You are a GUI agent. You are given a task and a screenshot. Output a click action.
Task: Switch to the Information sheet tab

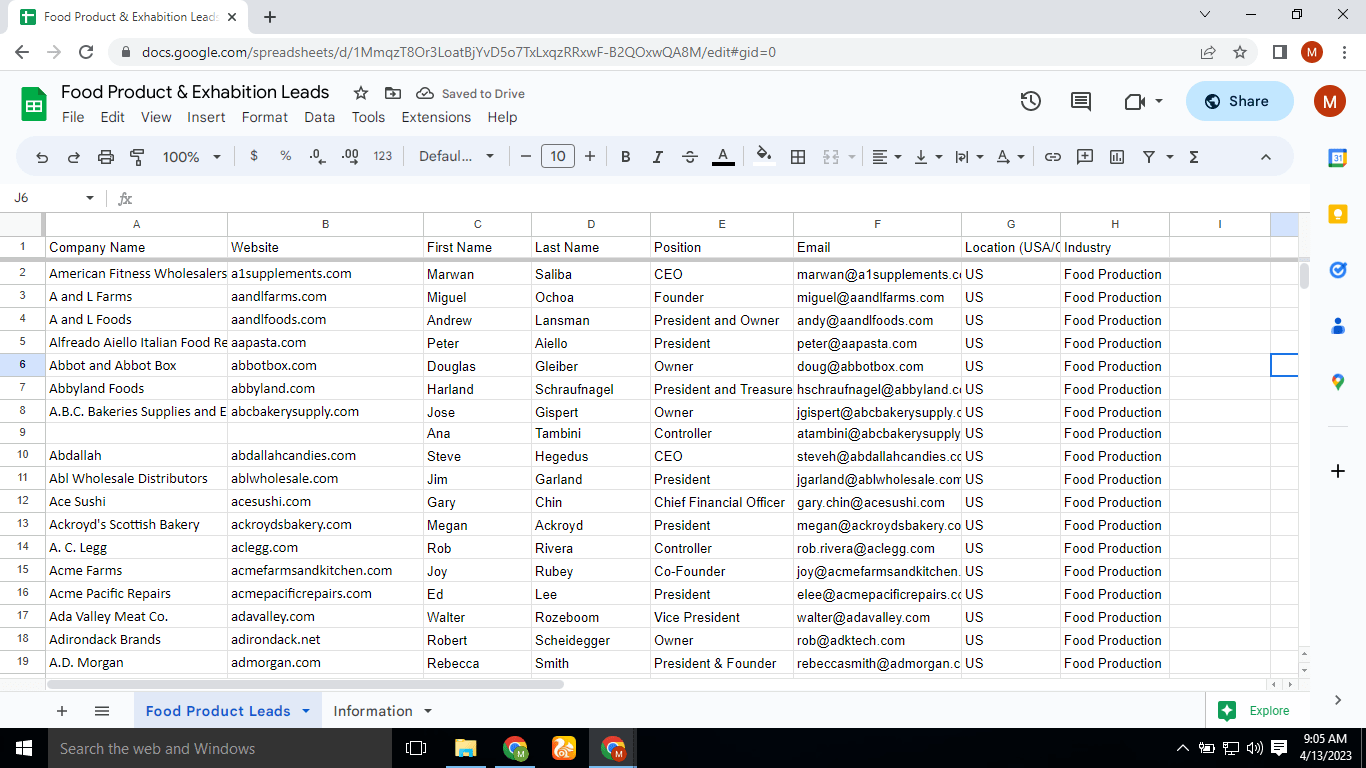pyautogui.click(x=373, y=711)
